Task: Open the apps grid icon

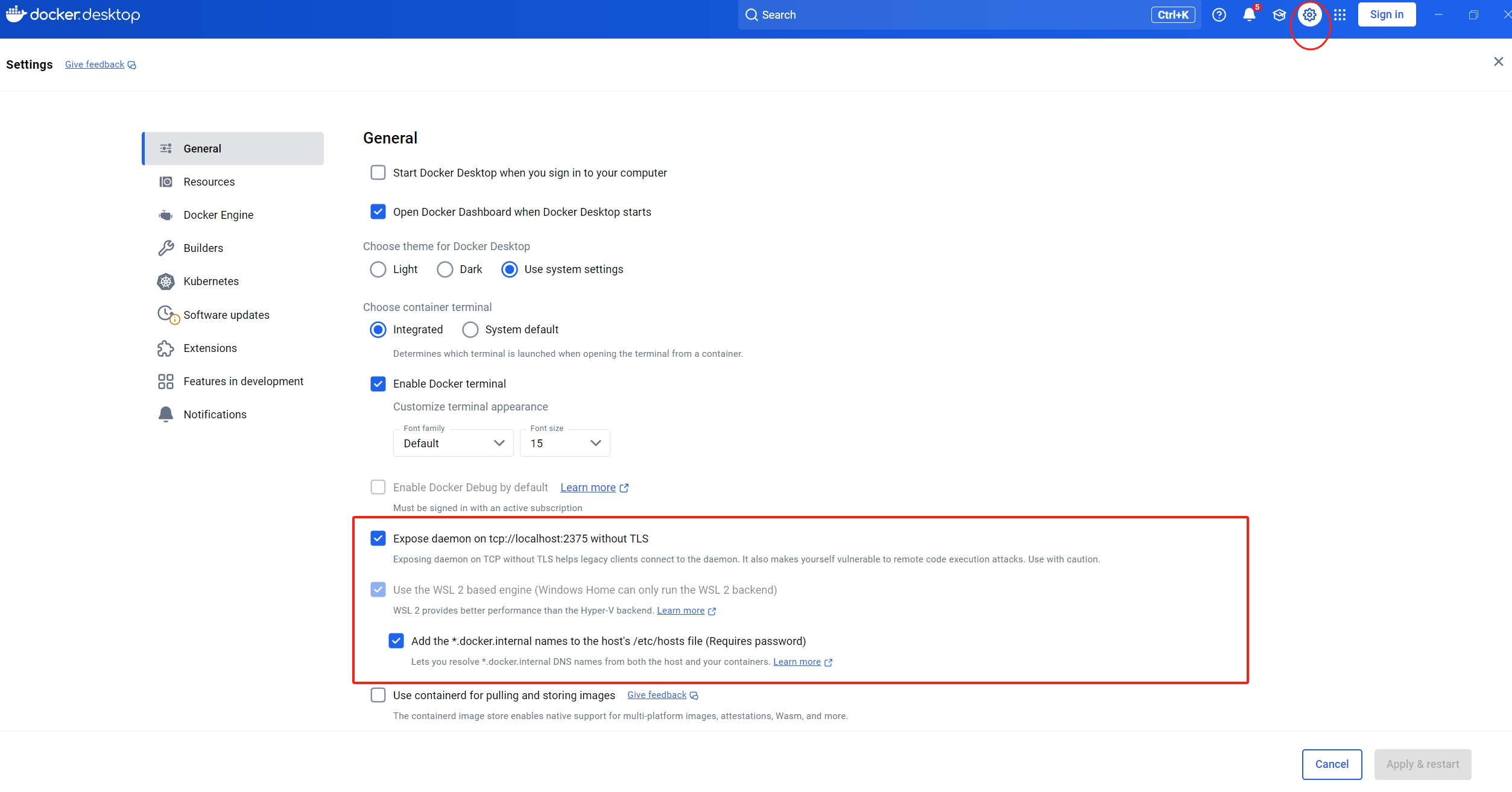Action: click(1340, 15)
